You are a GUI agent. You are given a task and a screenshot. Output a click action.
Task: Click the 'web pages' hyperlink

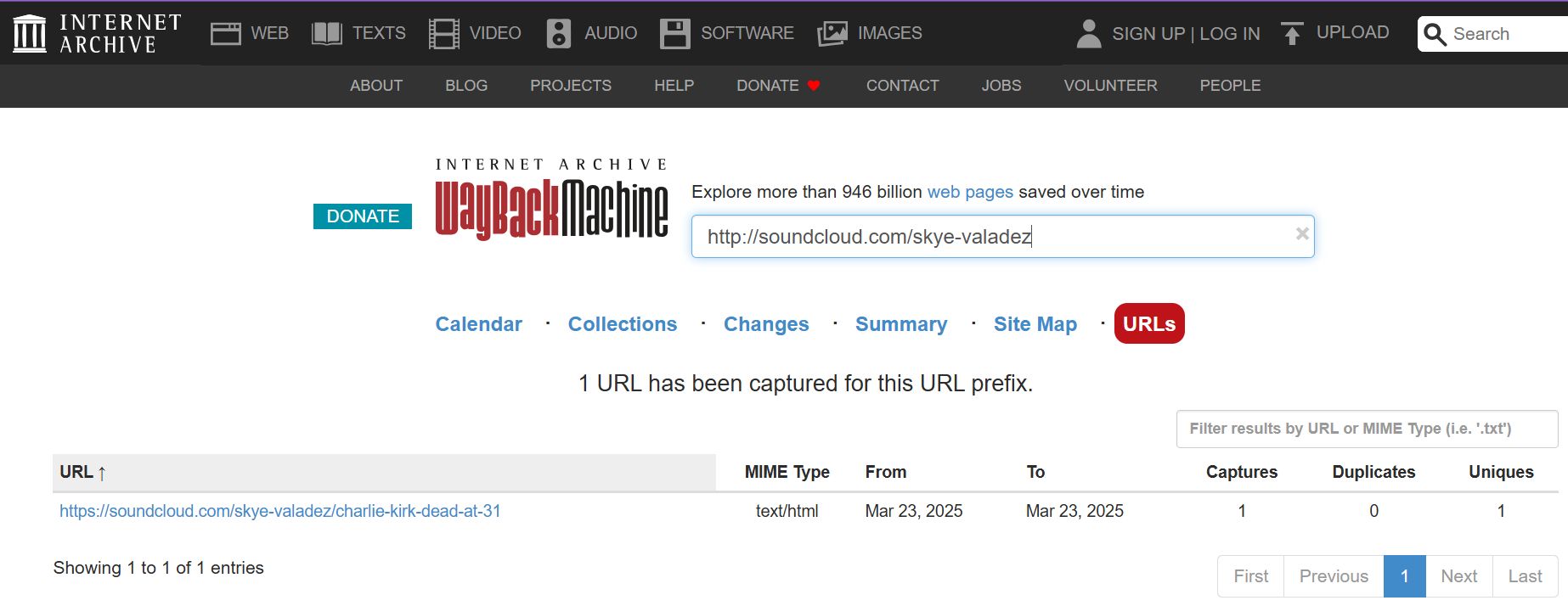point(969,192)
